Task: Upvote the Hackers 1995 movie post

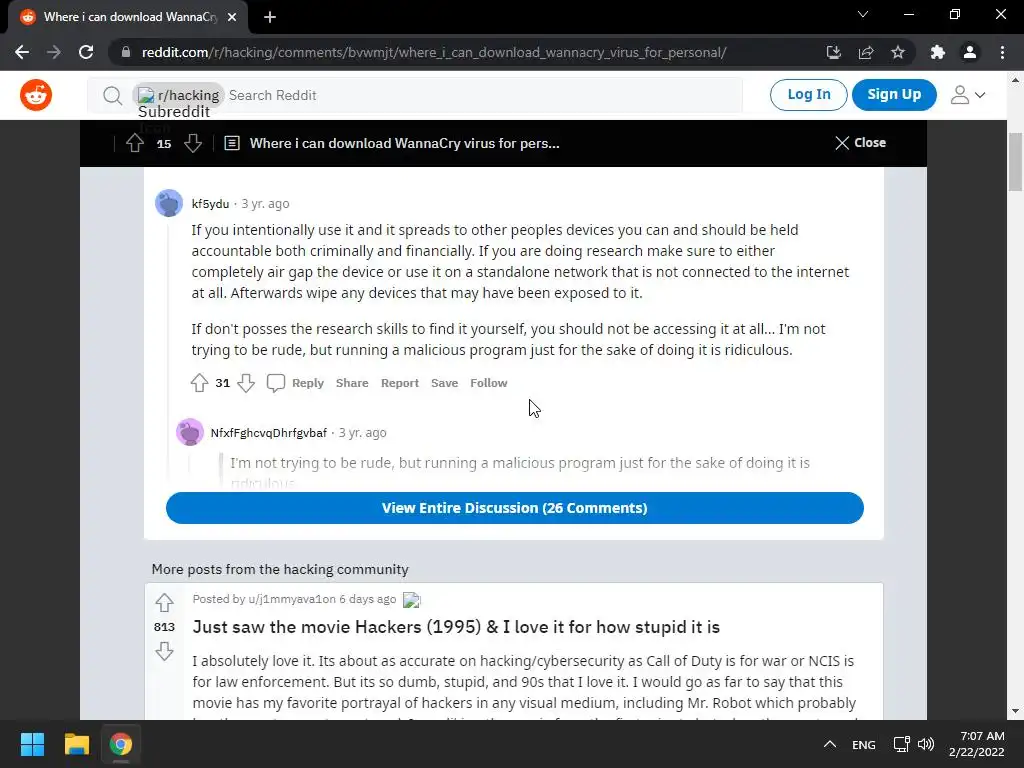Action: (x=164, y=602)
